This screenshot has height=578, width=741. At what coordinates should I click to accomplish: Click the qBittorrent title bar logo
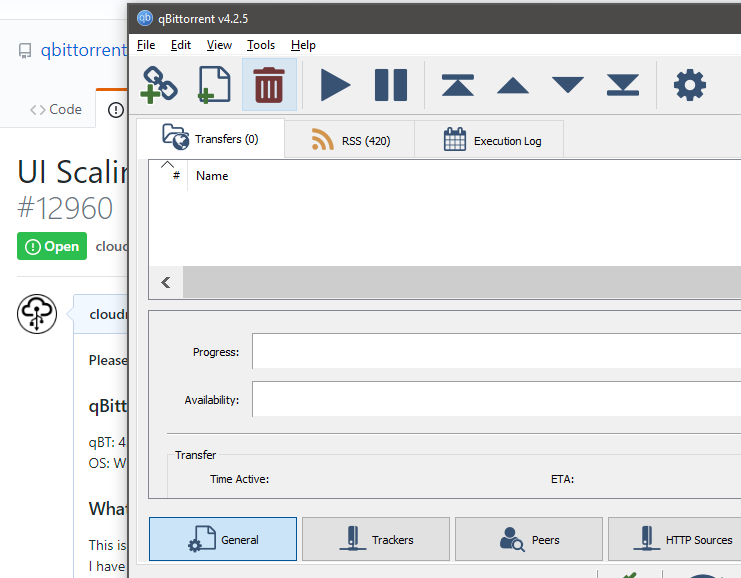coord(145,18)
